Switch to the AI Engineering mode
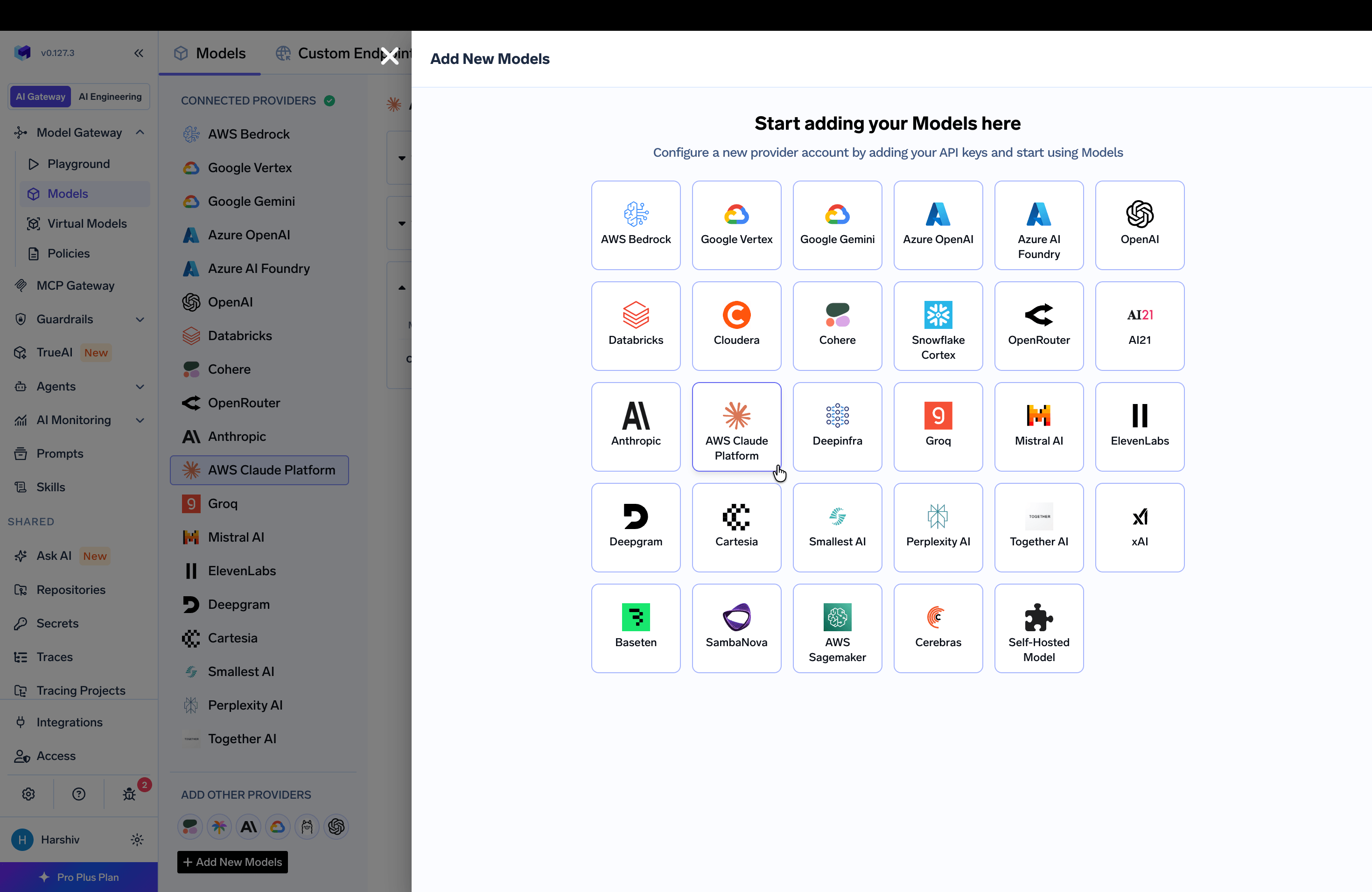This screenshot has width=1372, height=892. point(110,97)
